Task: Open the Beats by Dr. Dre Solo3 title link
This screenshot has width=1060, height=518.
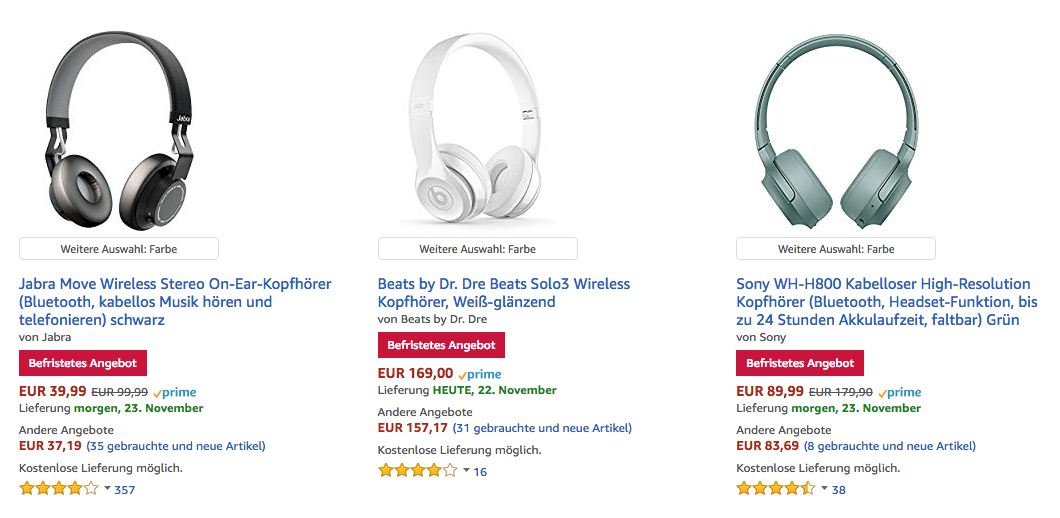Action: coord(503,292)
